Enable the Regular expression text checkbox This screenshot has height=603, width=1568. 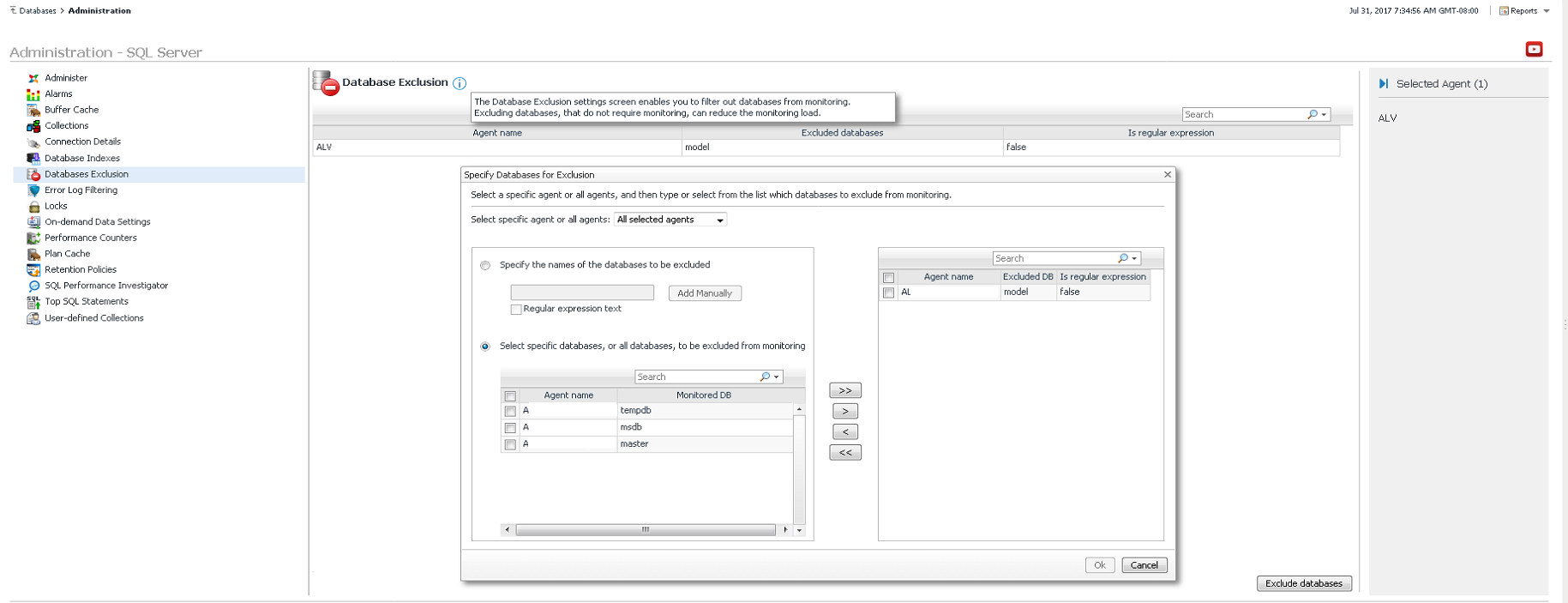click(x=516, y=310)
